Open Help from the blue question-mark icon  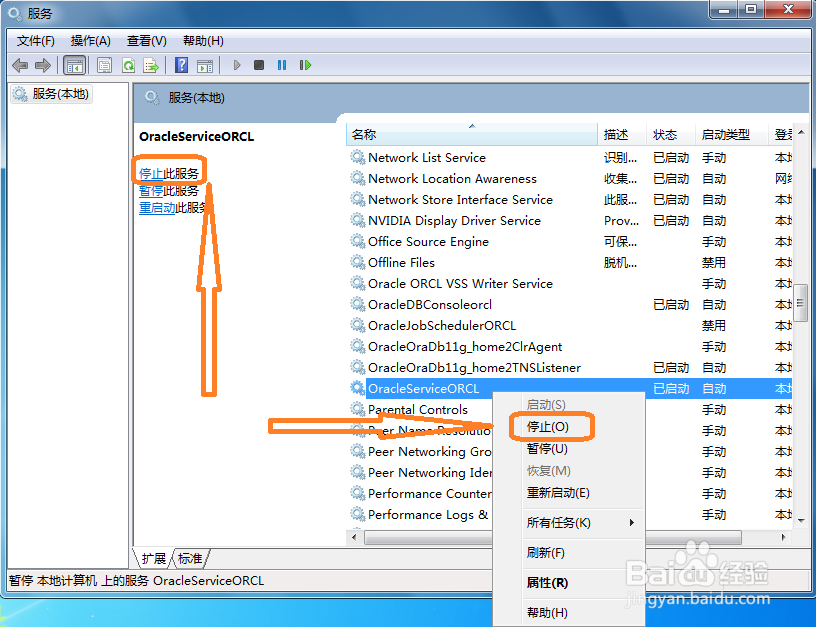click(x=182, y=66)
